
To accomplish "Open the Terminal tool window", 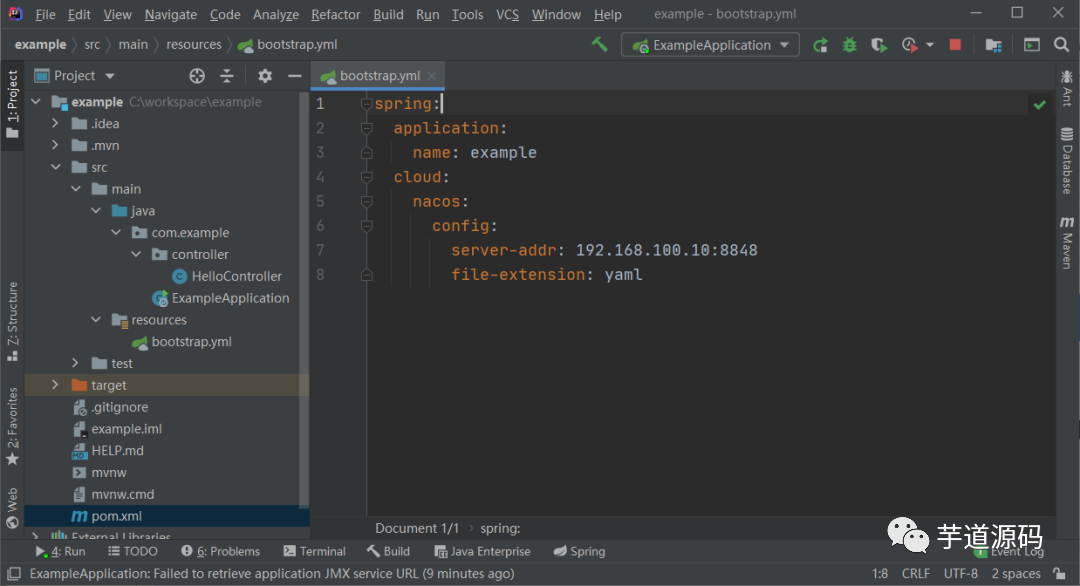I will 314,552.
